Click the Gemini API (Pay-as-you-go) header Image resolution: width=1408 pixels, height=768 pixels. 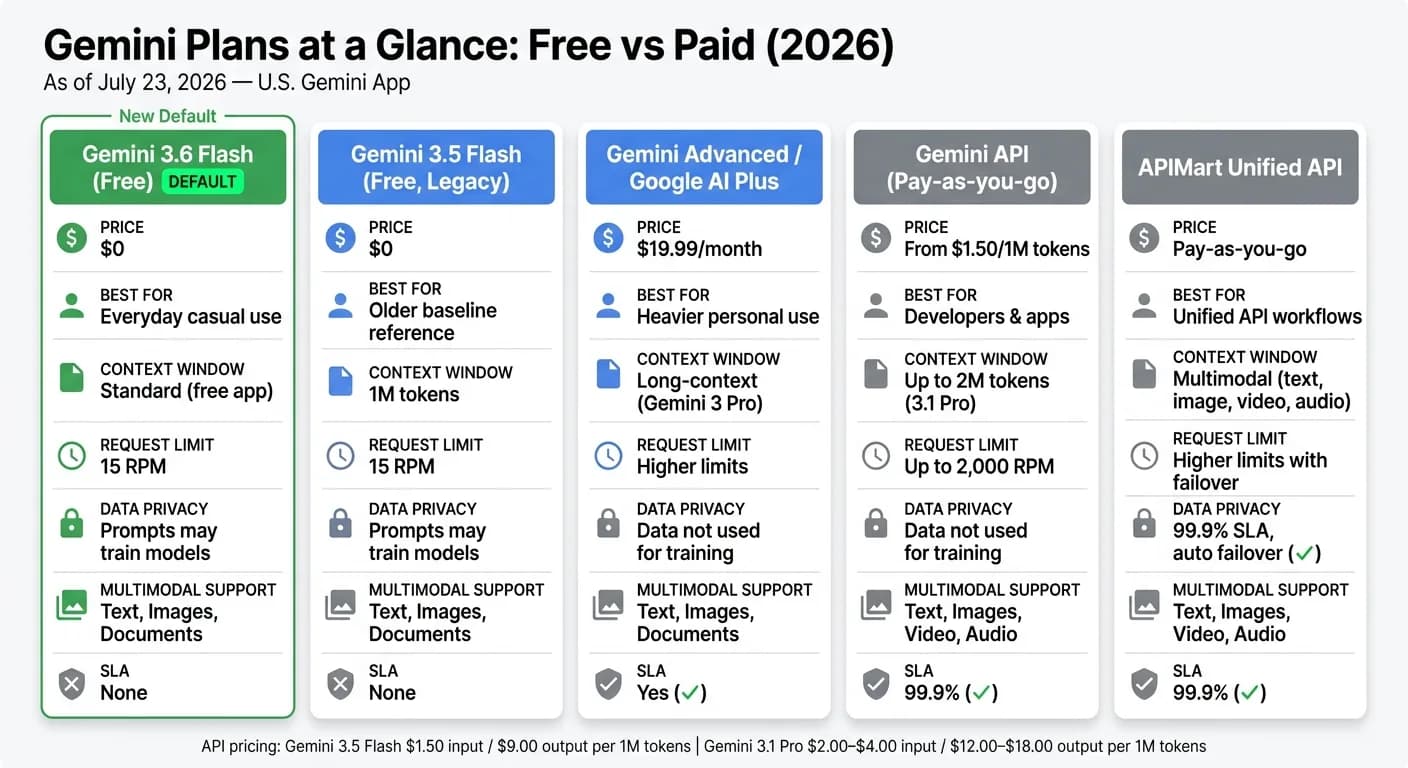click(x=972, y=167)
